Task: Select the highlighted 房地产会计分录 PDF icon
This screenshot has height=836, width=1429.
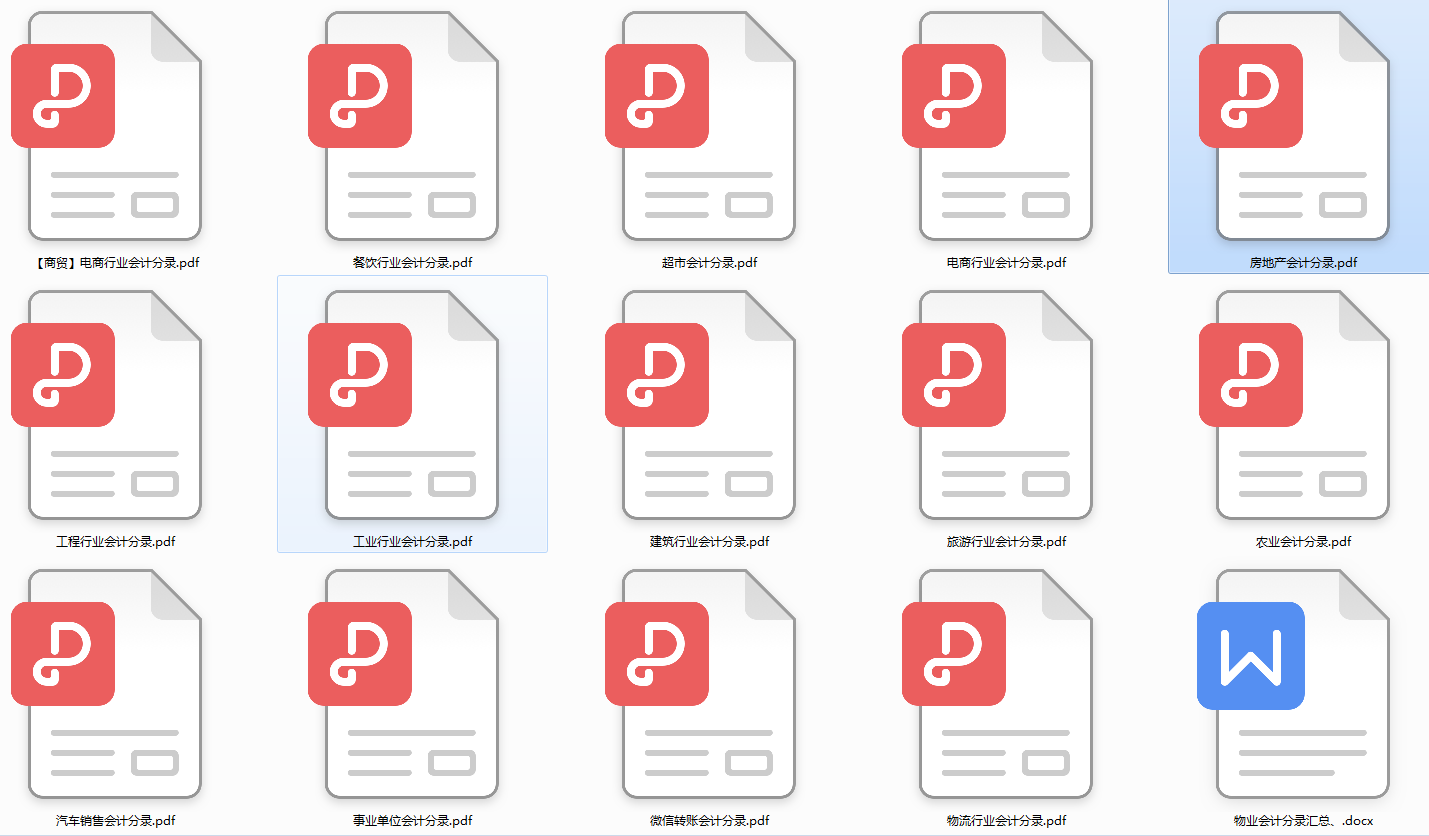Action: pyautogui.click(x=1294, y=126)
